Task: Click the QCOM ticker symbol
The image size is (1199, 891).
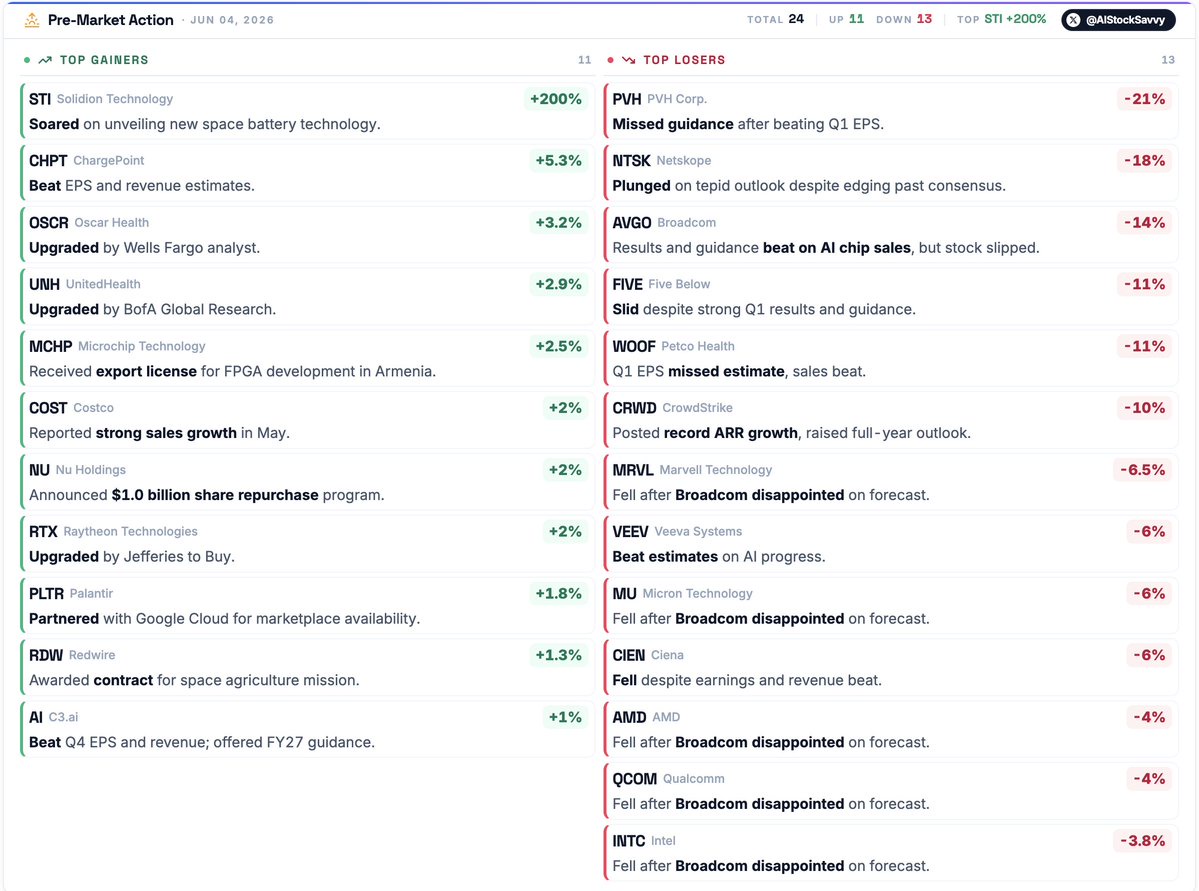Action: point(635,779)
